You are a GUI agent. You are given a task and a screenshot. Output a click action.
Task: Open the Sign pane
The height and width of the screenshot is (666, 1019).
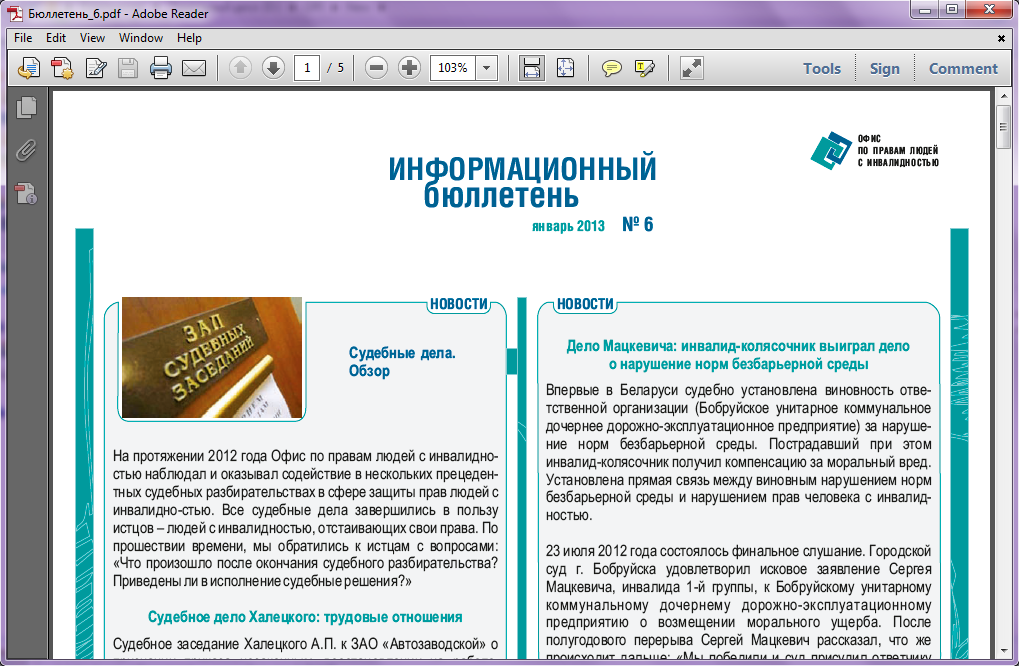[884, 68]
